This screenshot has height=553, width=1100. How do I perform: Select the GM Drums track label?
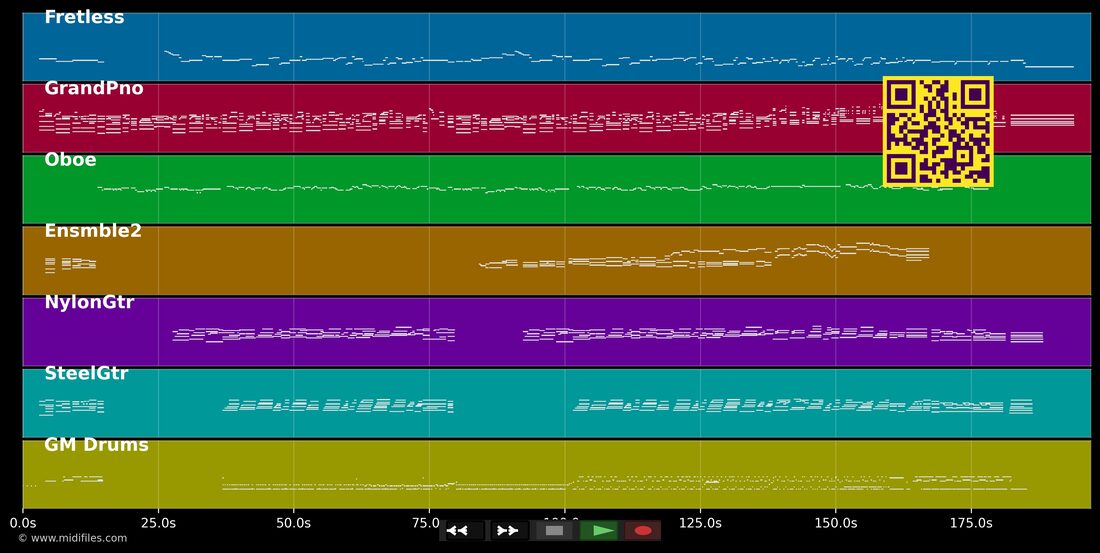click(96, 445)
